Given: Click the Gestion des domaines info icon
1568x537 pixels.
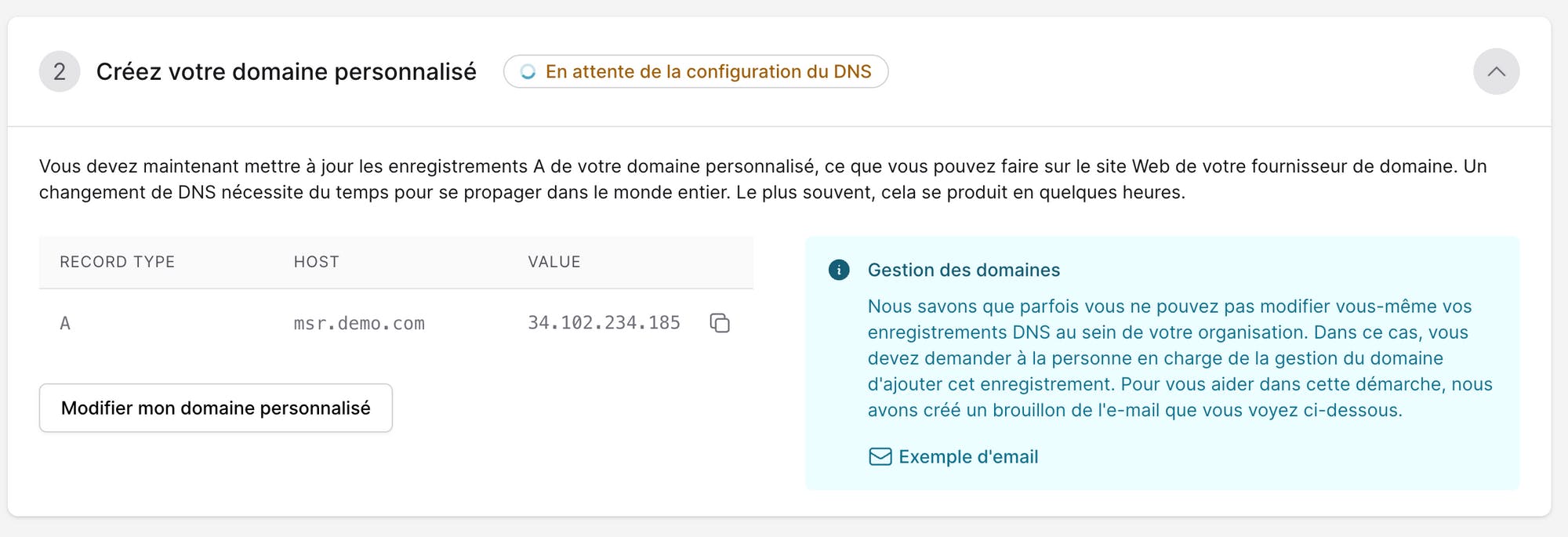Looking at the screenshot, I should point(839,270).
